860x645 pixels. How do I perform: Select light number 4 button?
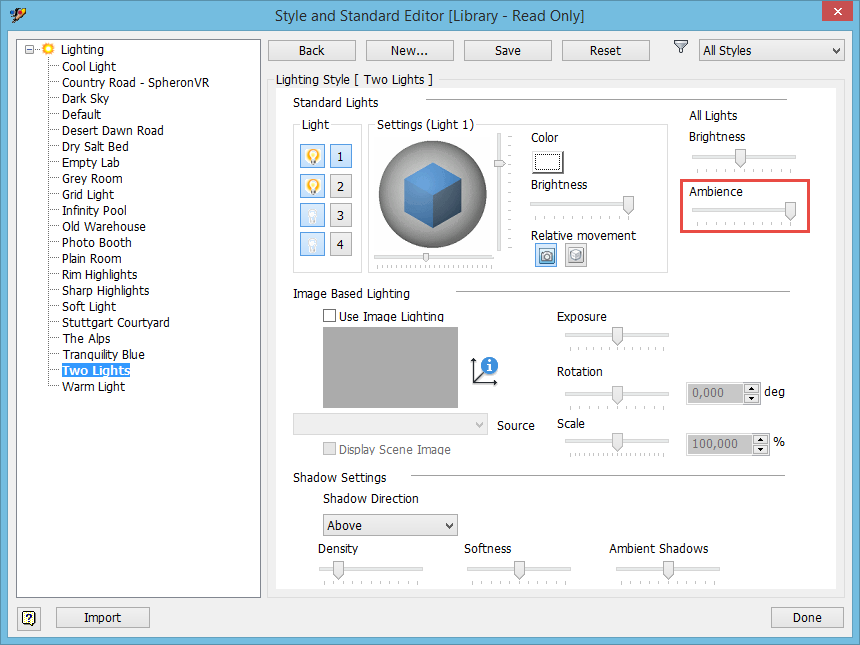click(x=341, y=244)
